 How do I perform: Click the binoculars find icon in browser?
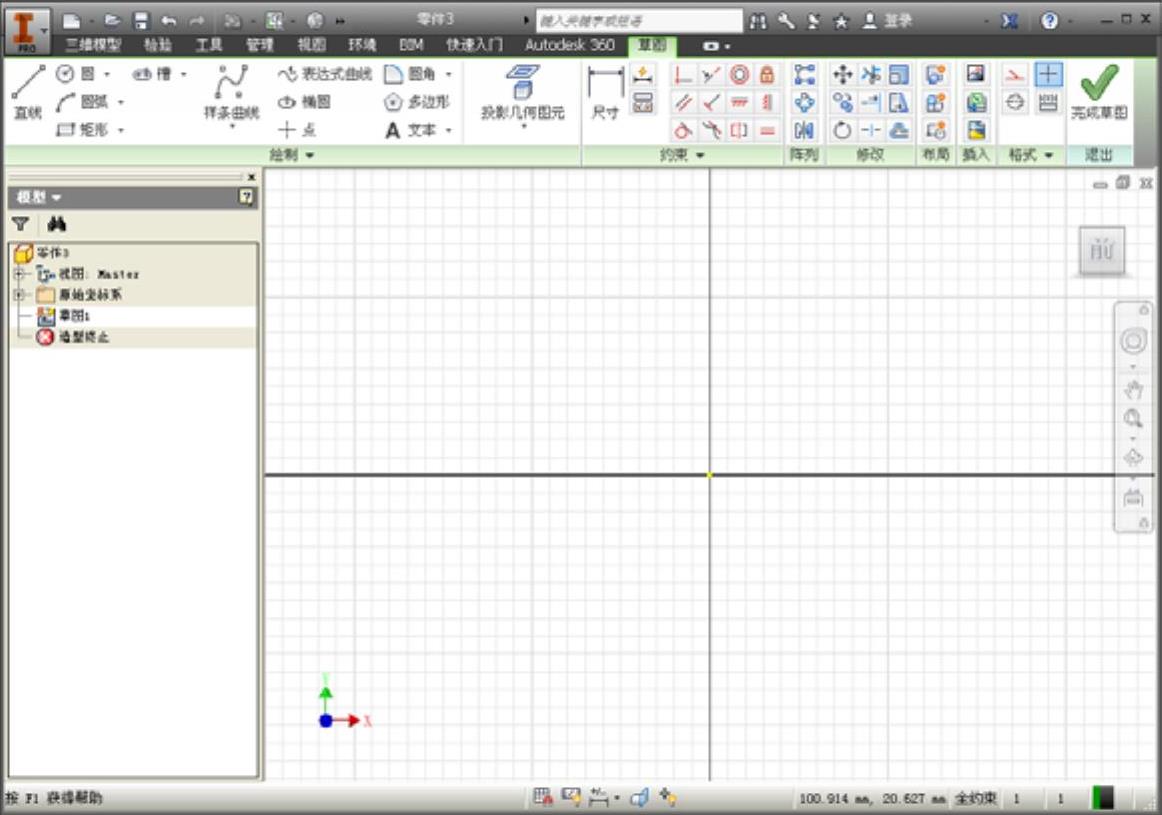click(56, 224)
